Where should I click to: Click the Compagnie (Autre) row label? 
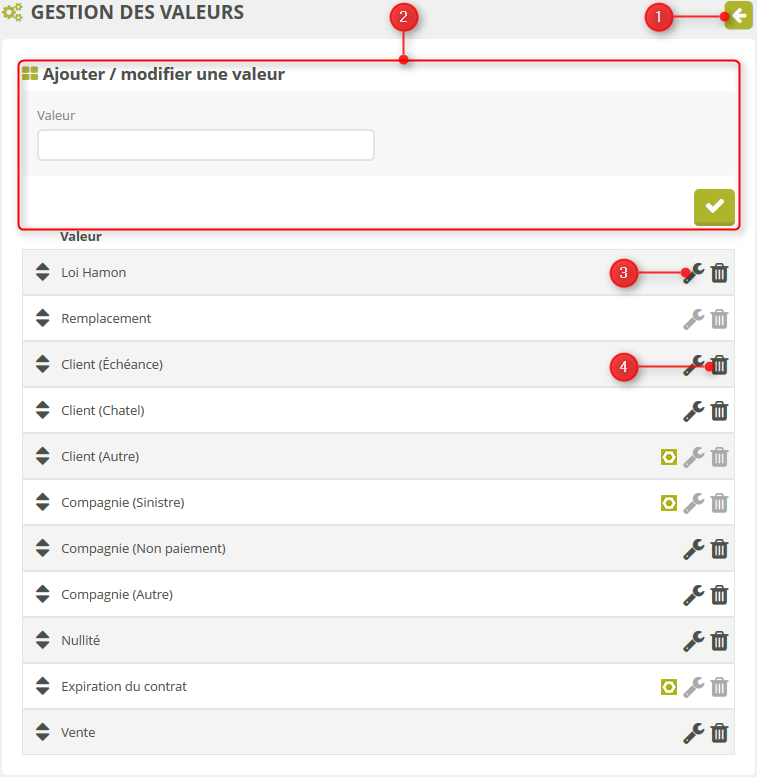click(117, 595)
